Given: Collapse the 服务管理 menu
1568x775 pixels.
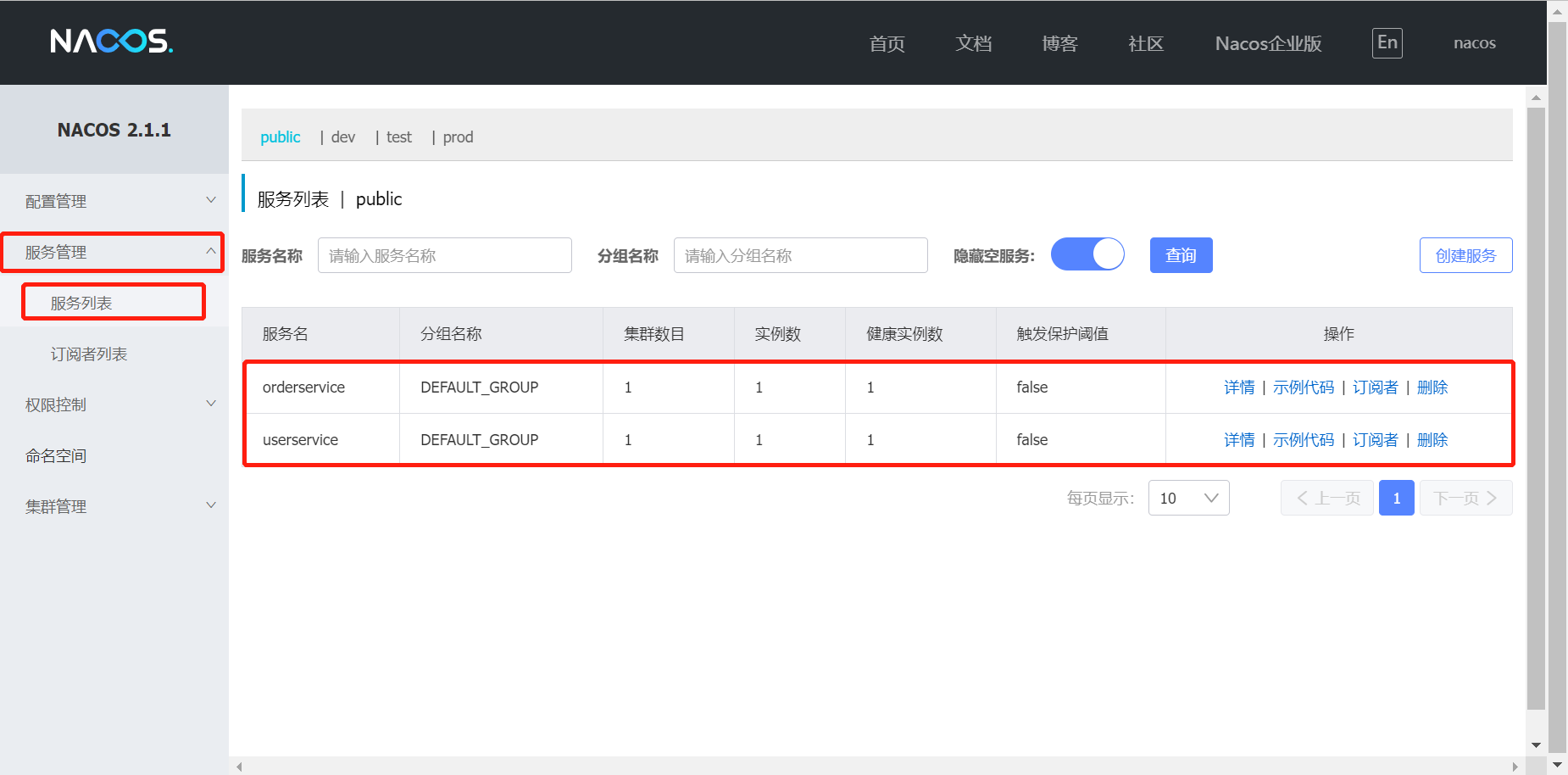Looking at the screenshot, I should tap(113, 252).
